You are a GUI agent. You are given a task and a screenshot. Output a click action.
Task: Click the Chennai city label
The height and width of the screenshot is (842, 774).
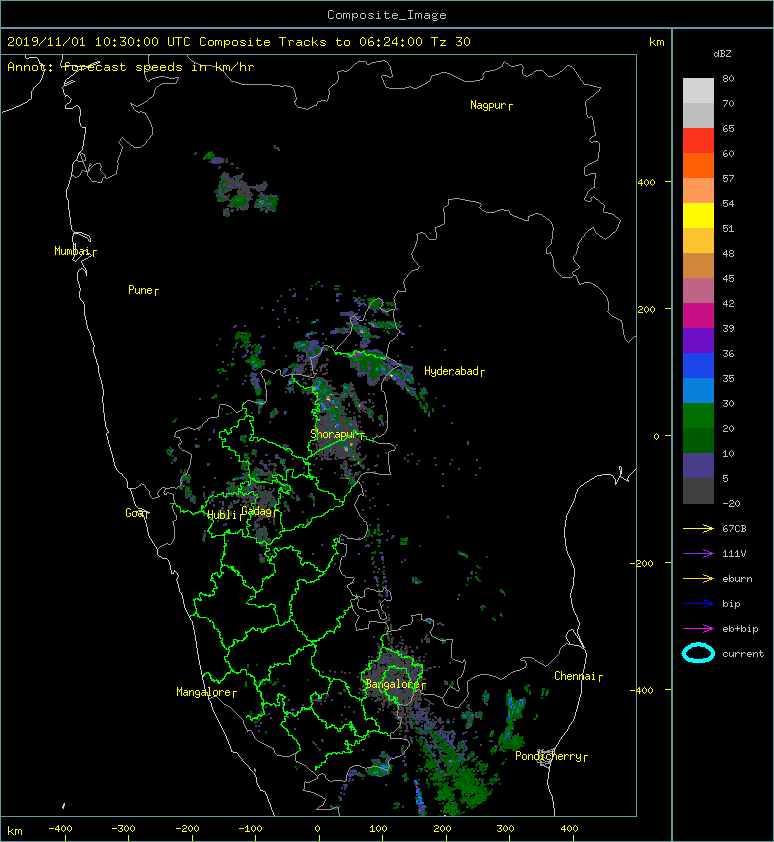575,676
